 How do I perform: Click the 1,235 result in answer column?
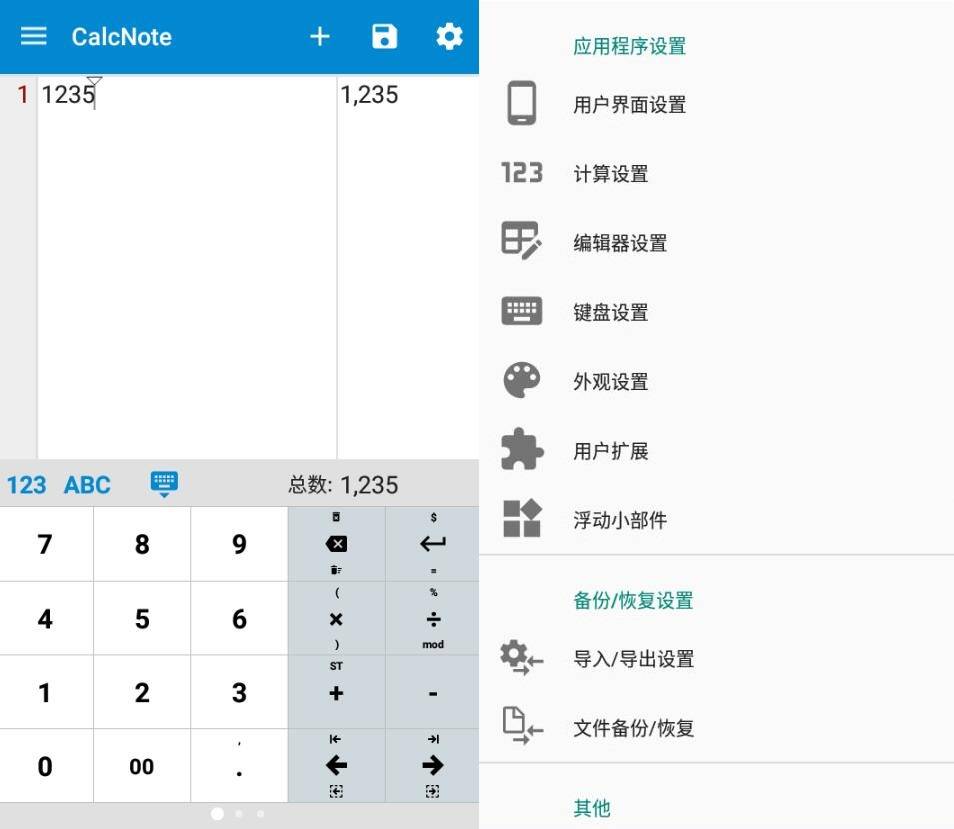coord(369,94)
